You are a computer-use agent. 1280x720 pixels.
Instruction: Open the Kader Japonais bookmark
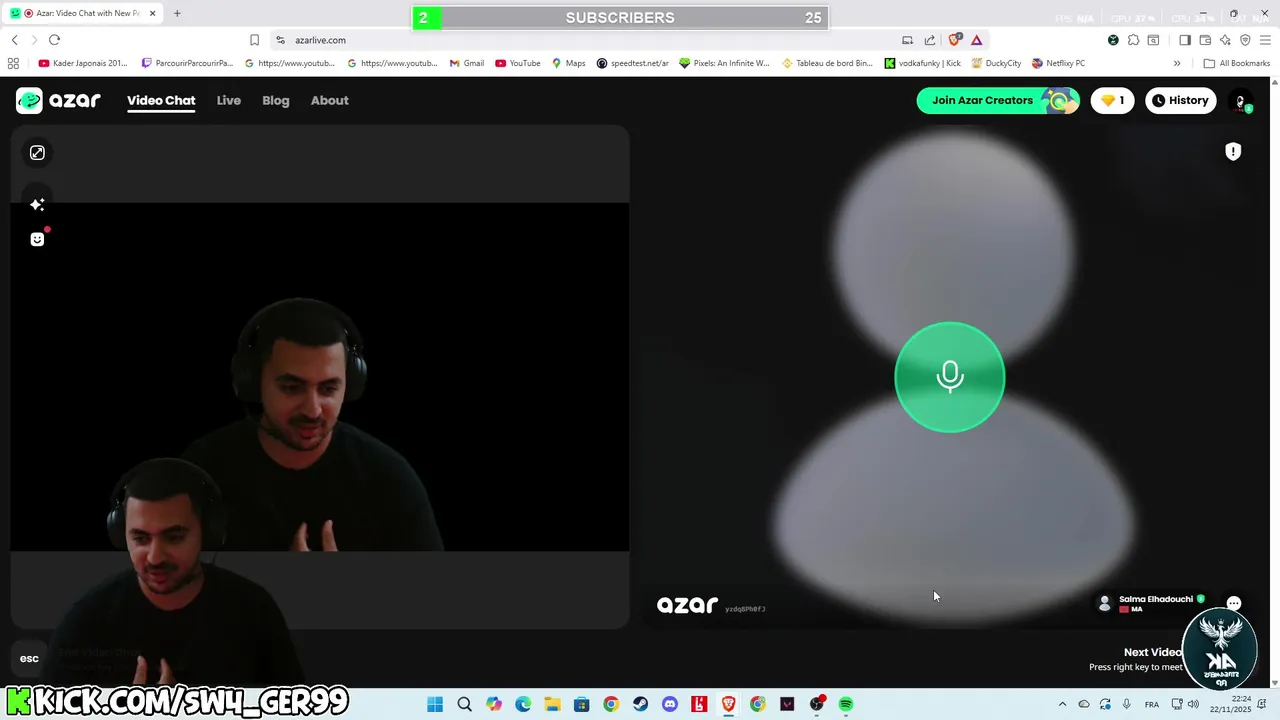click(83, 63)
